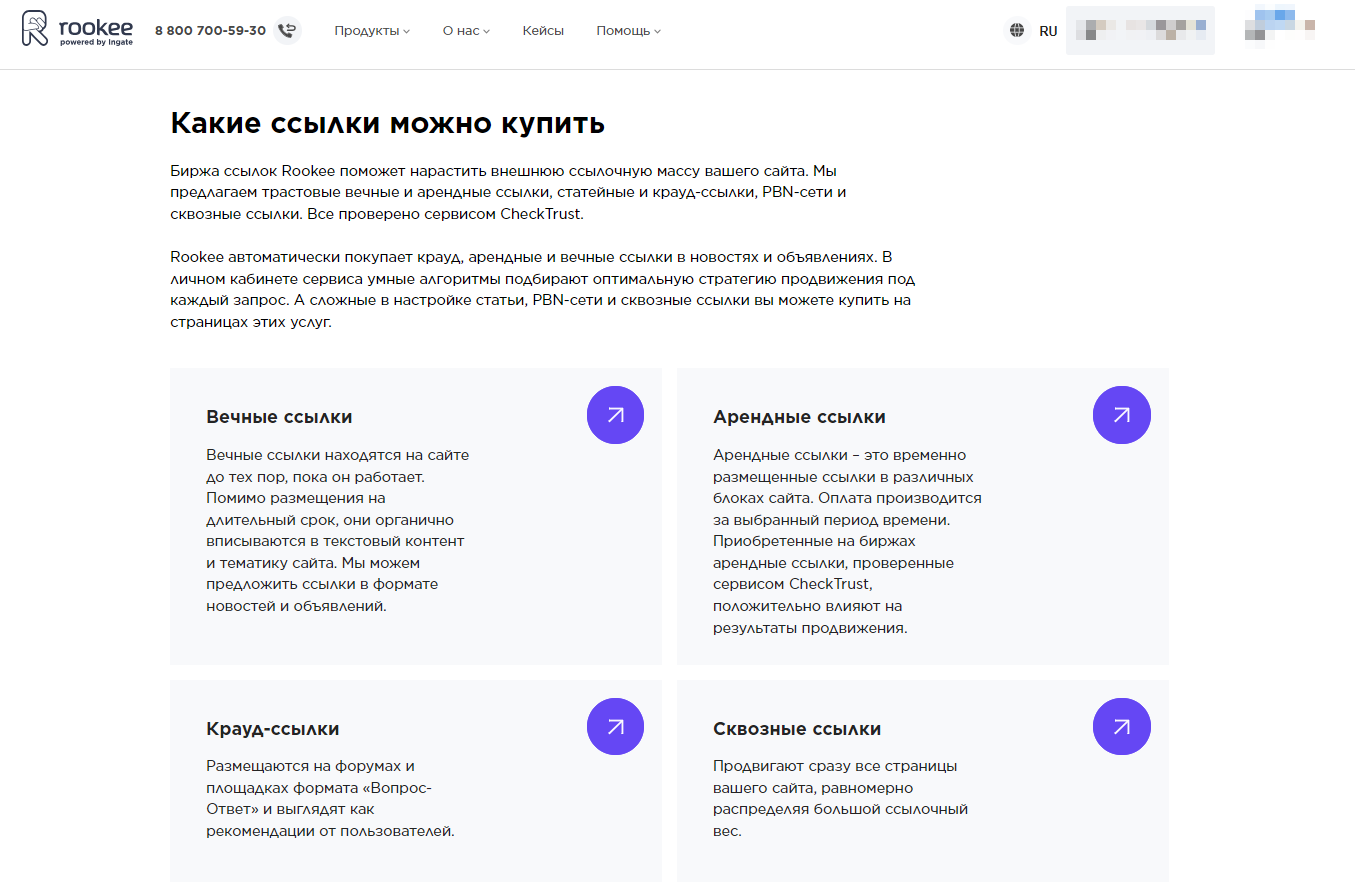Click the Вечные ссылки card title
The image size is (1355, 882).
(x=279, y=417)
